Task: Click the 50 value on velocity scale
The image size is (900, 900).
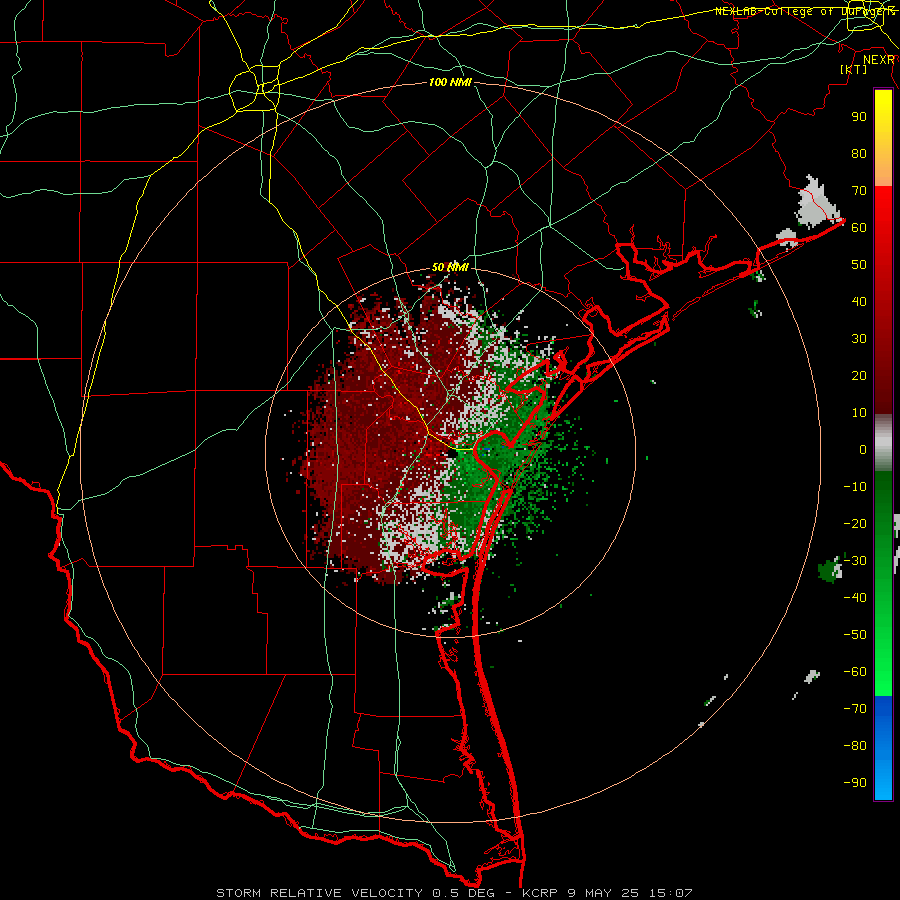Action: coord(859,265)
